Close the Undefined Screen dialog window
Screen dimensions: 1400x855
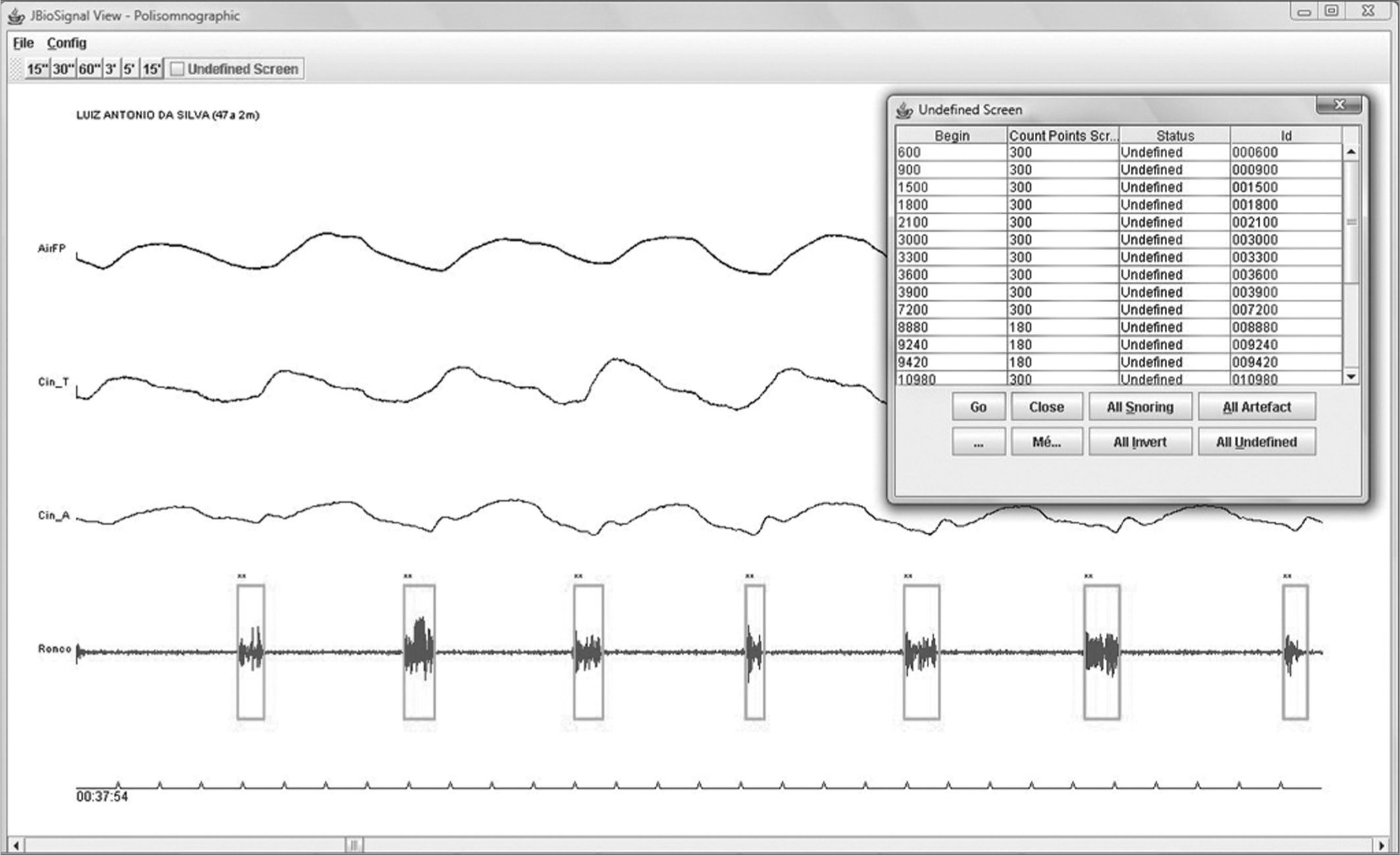point(1339,105)
